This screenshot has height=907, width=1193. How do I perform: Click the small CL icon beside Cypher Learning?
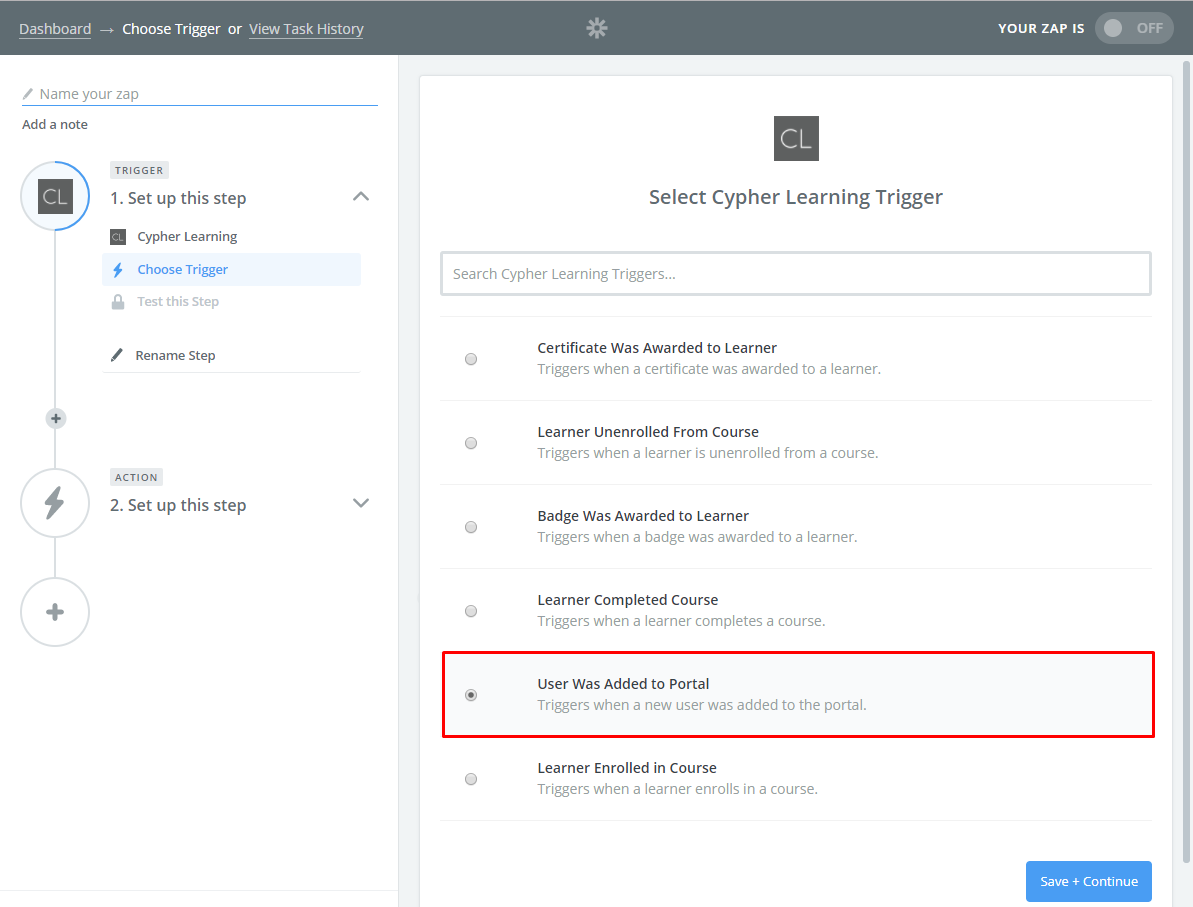tap(118, 237)
